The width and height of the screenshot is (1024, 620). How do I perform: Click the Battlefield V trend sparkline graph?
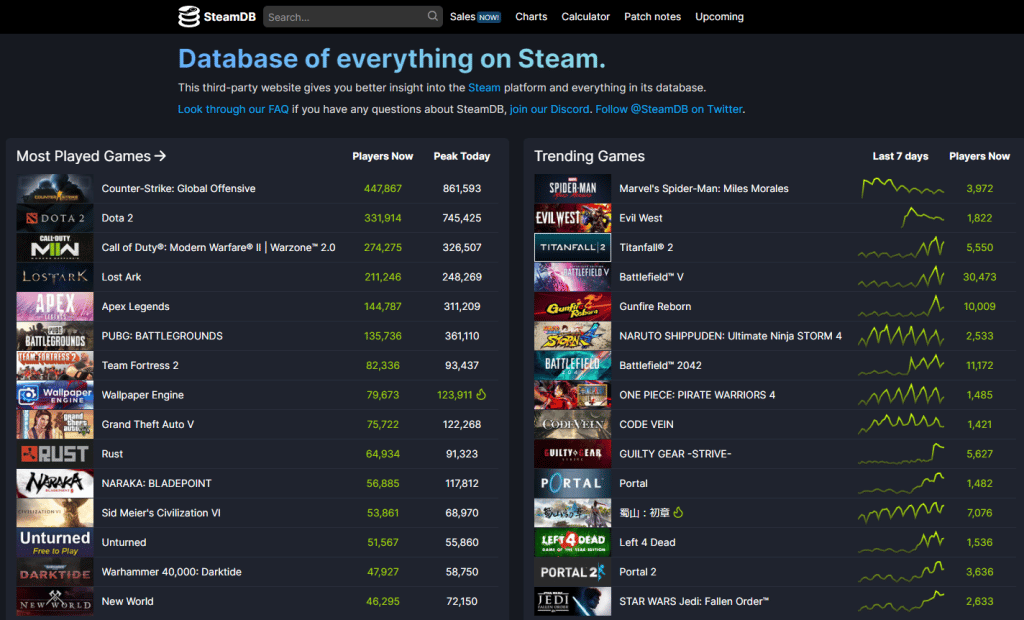(900, 276)
